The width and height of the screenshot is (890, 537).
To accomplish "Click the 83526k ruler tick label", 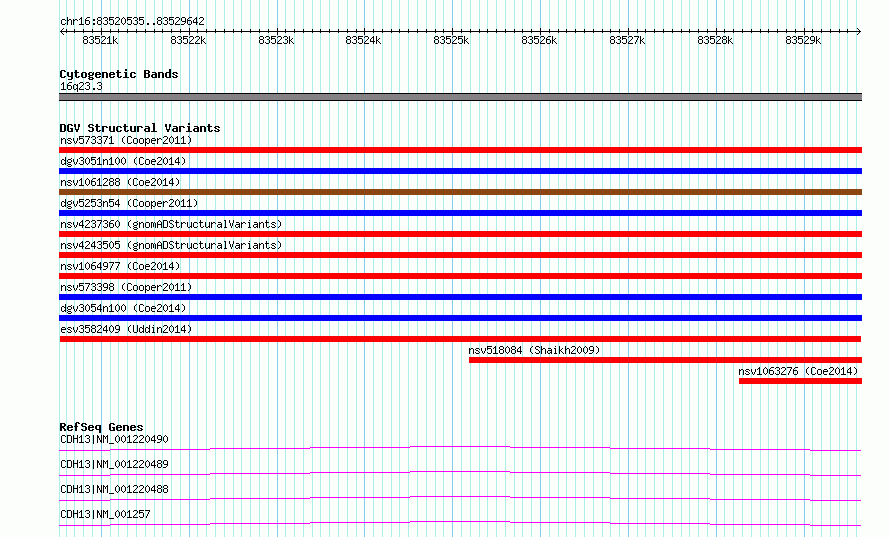I will coord(539,40).
